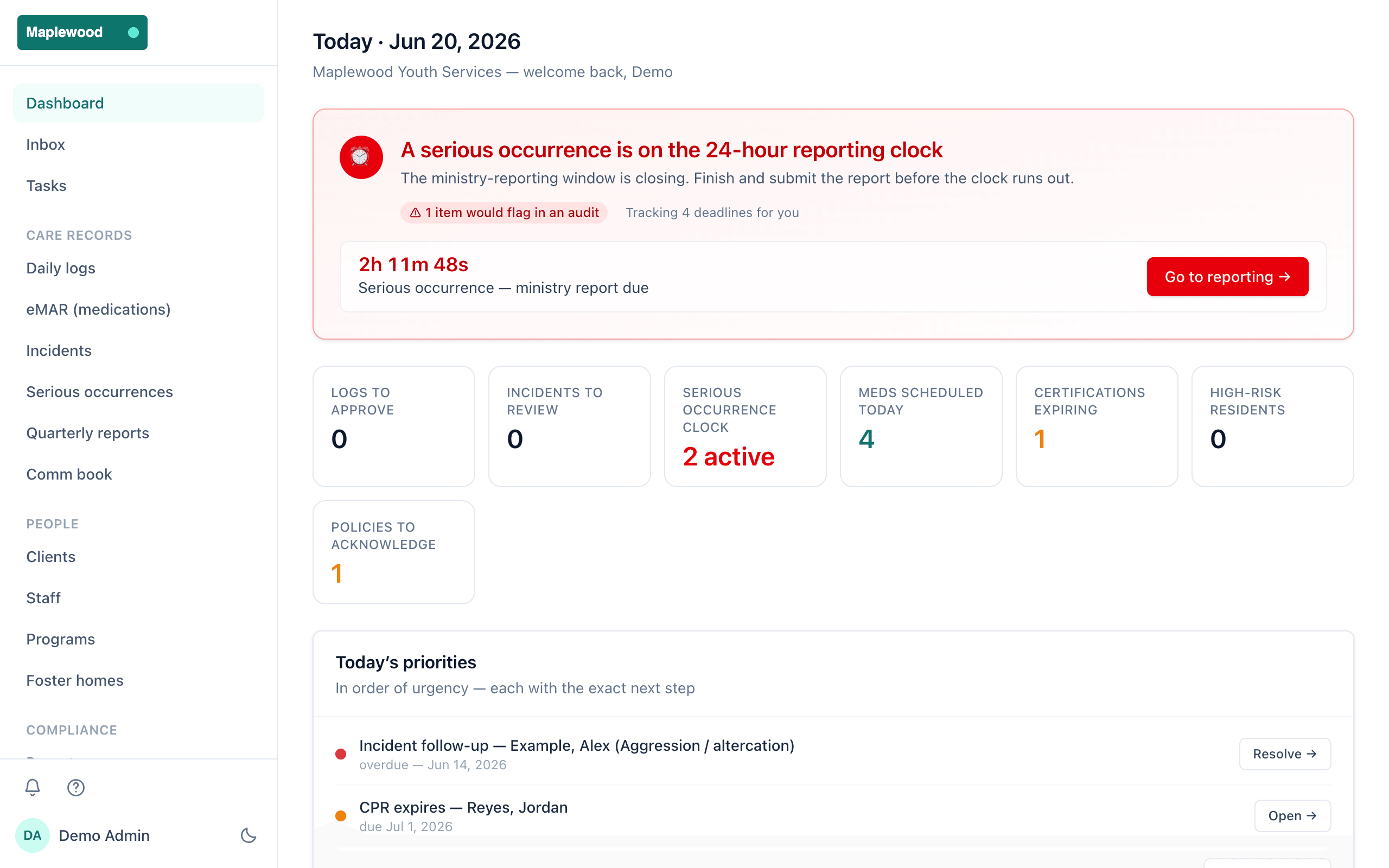Open the Incidents to Review card

tap(569, 426)
